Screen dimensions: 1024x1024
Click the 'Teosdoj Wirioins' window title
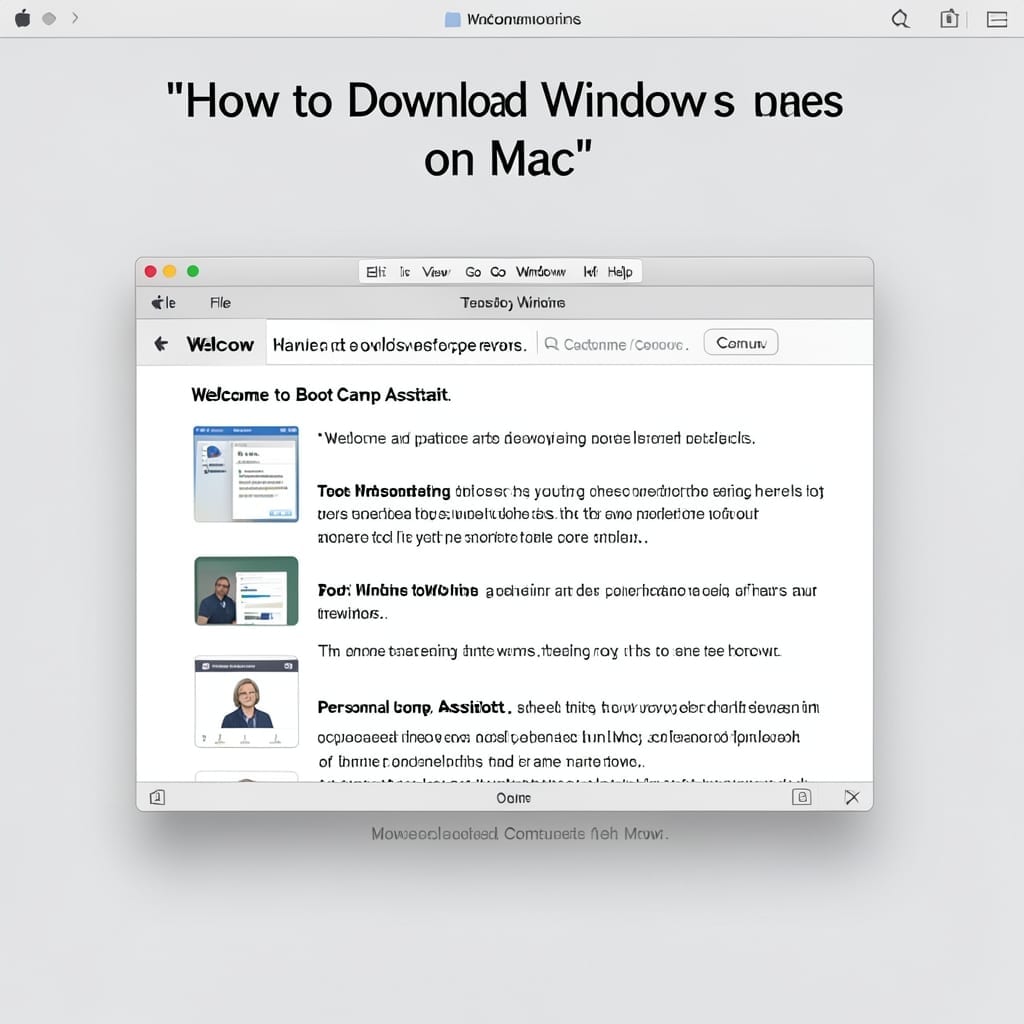[513, 303]
